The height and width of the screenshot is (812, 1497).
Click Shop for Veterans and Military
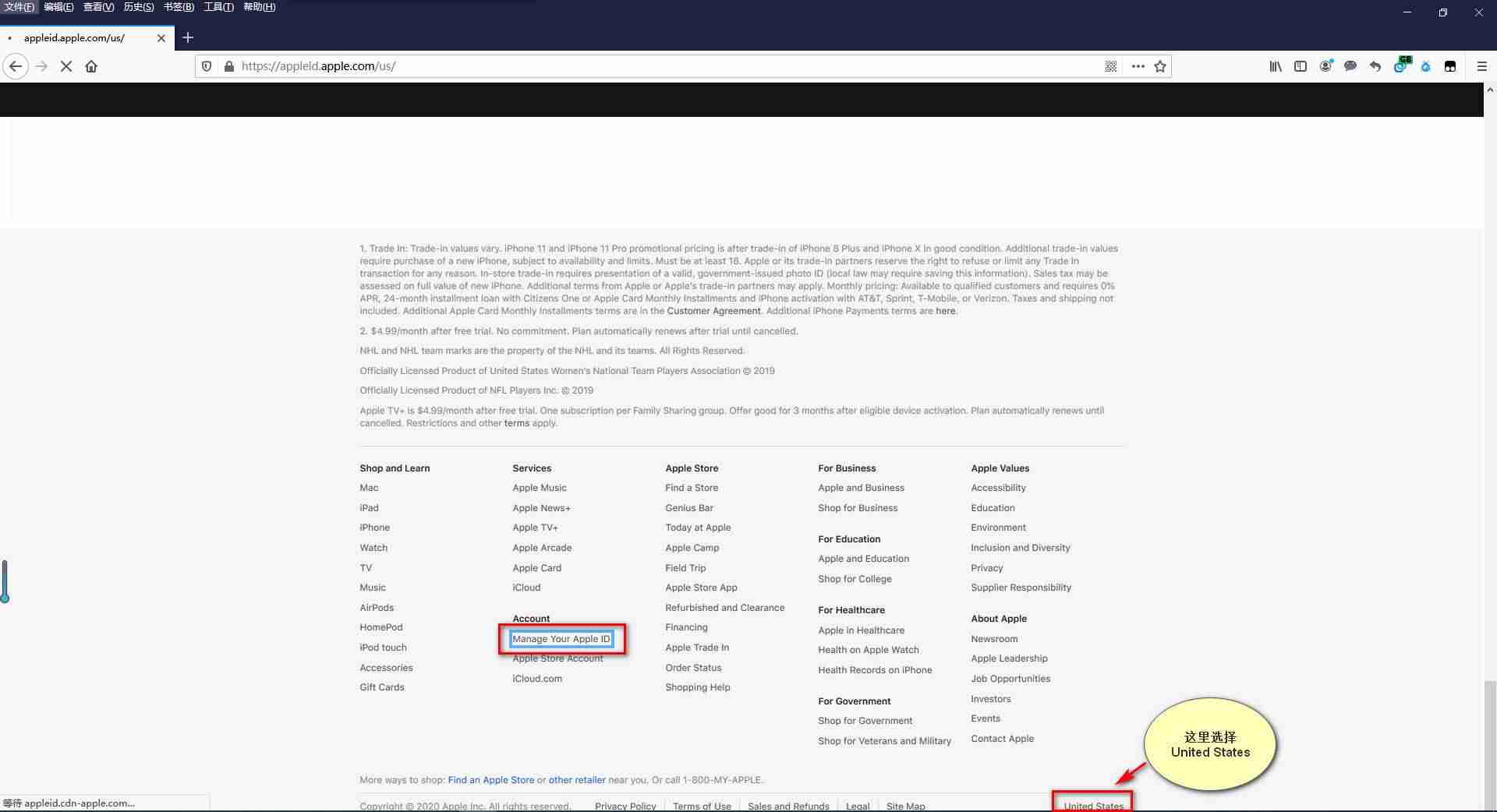coord(884,741)
